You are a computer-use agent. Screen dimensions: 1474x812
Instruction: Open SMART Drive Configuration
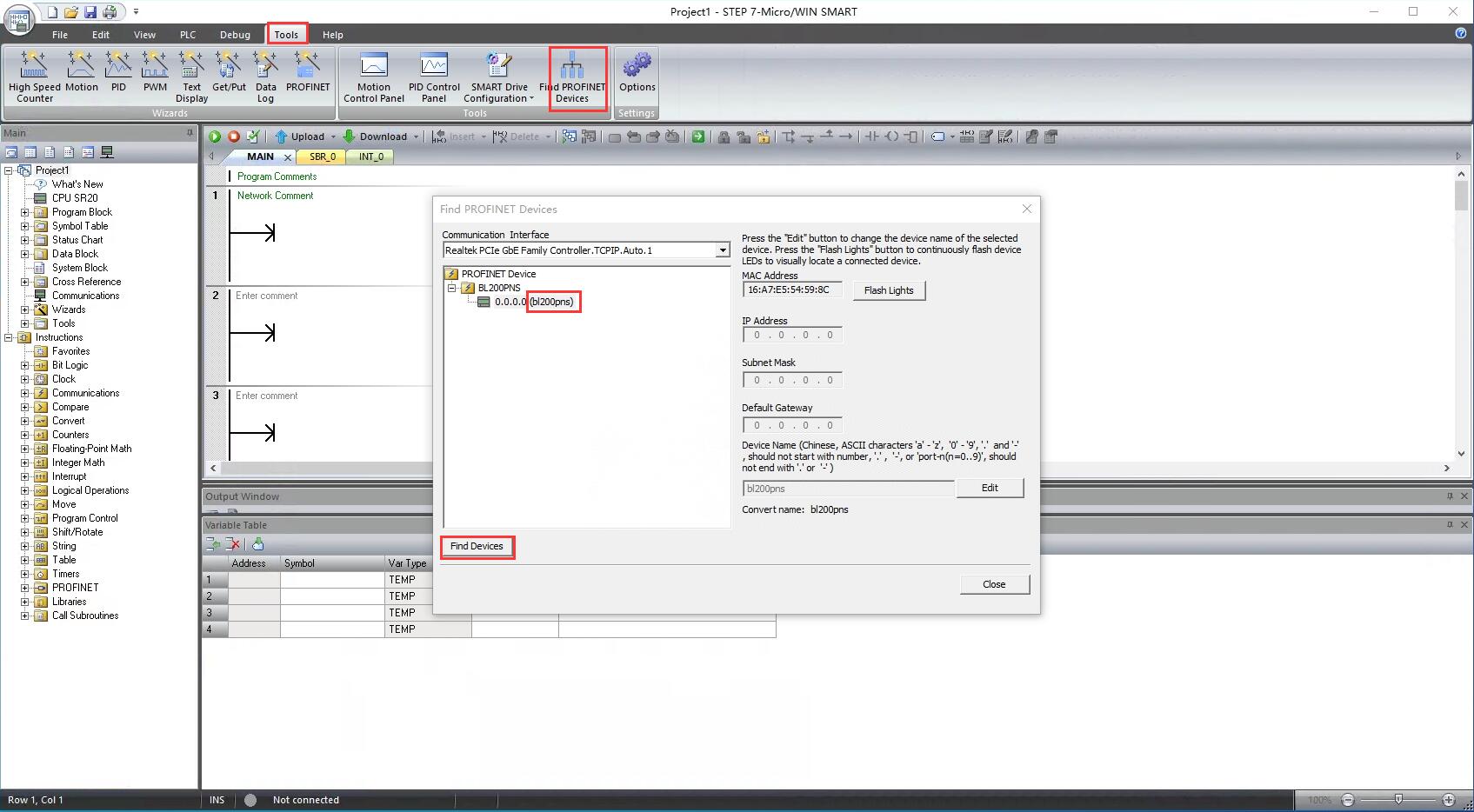tap(499, 77)
